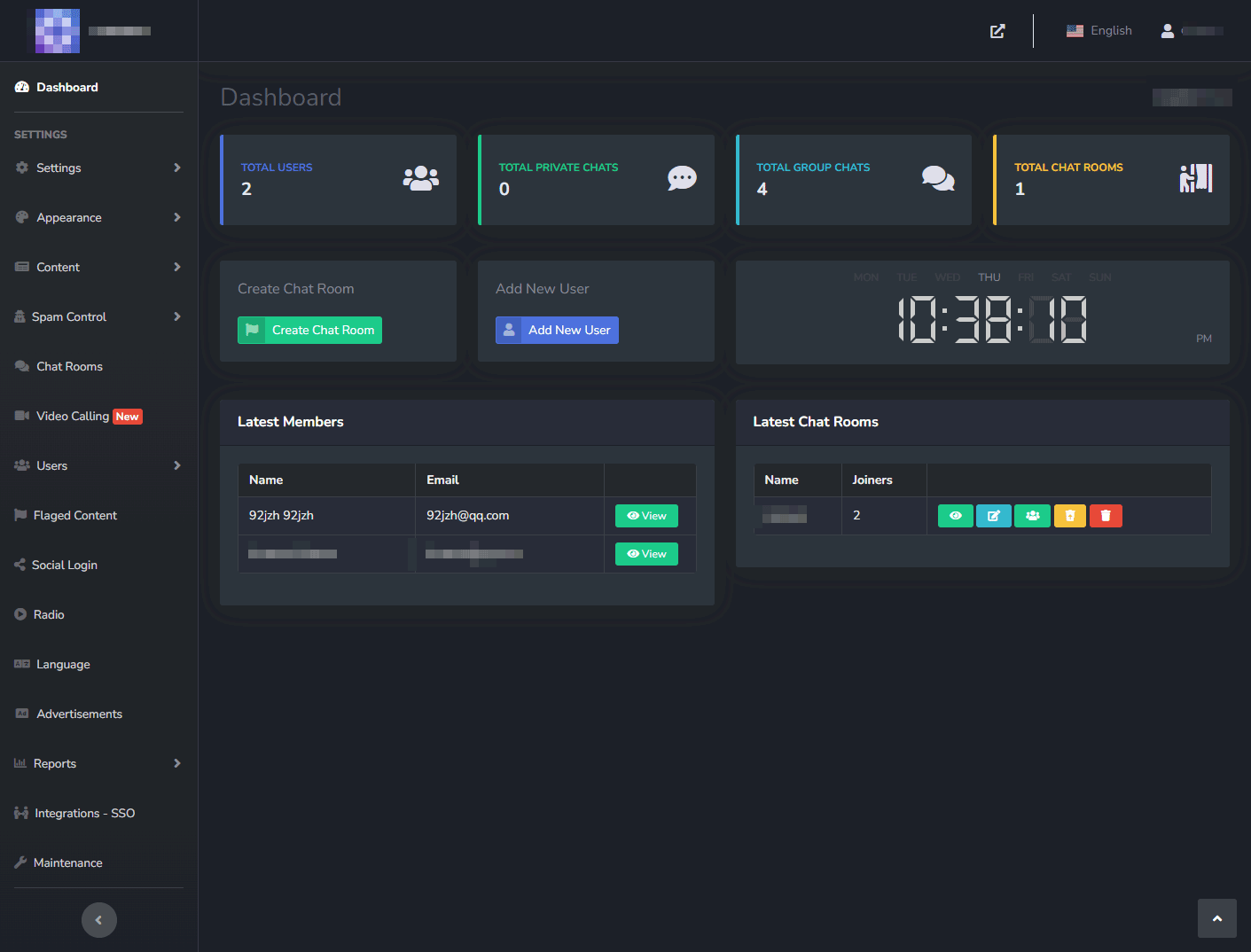Viewport: 1251px width, 952px height.
Task: Open the Chat Rooms menu item
Action: coord(98,366)
